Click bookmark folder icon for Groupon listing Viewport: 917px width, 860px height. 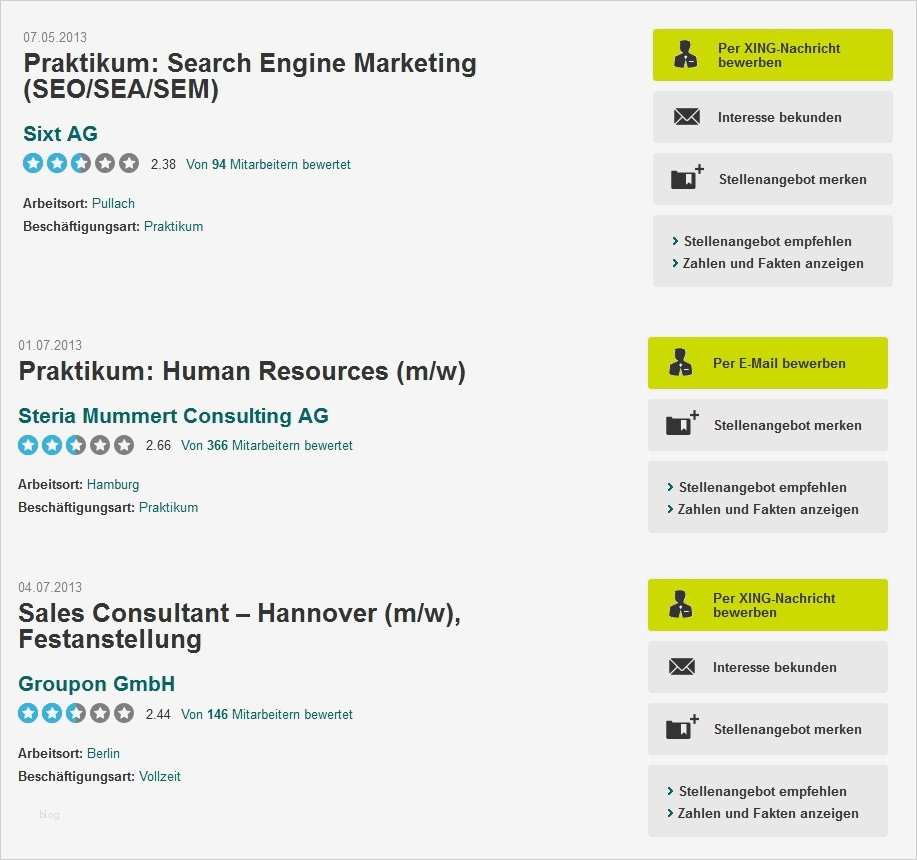(x=681, y=729)
